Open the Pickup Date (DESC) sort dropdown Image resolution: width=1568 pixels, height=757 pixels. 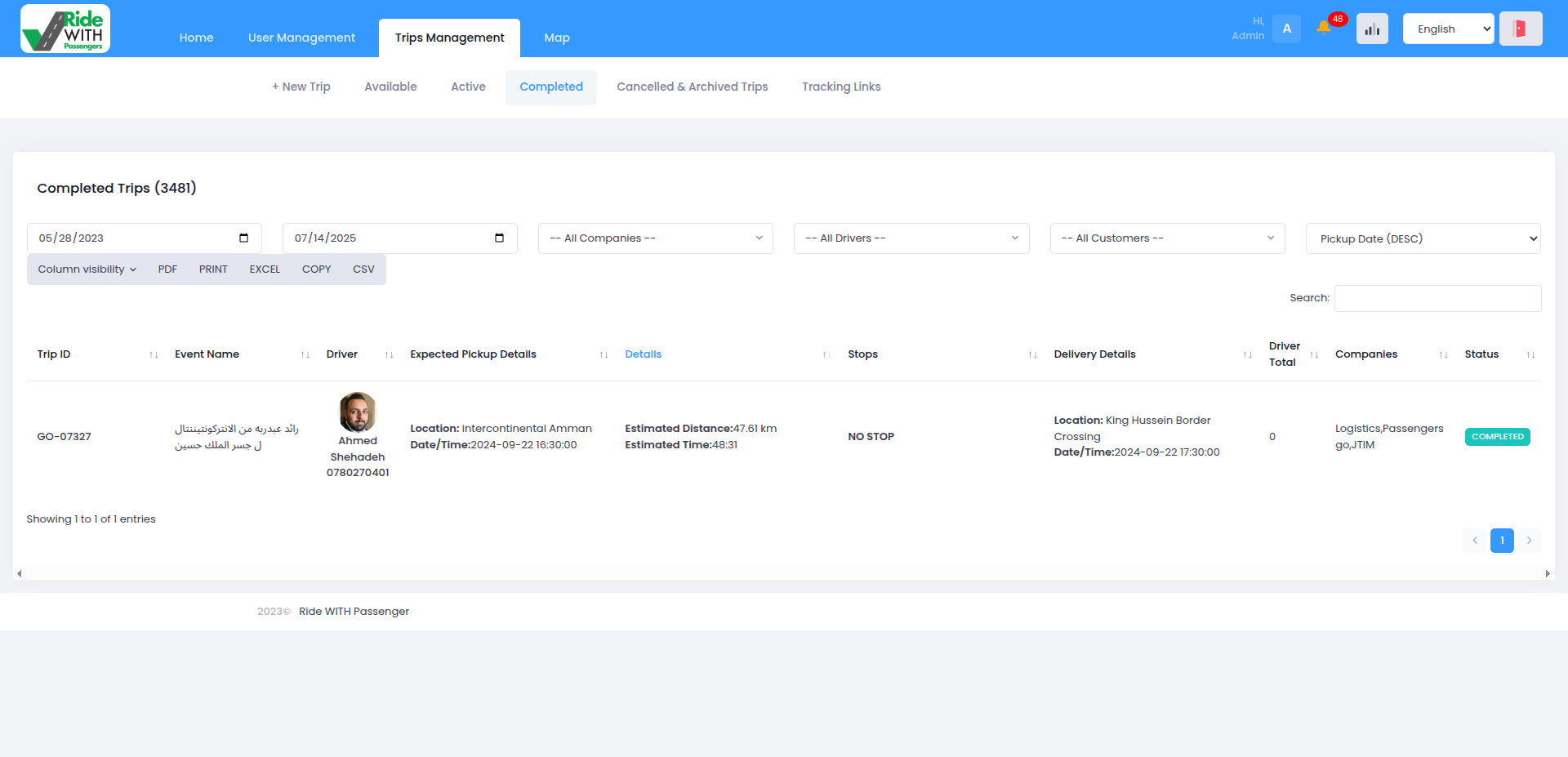pyautogui.click(x=1421, y=238)
